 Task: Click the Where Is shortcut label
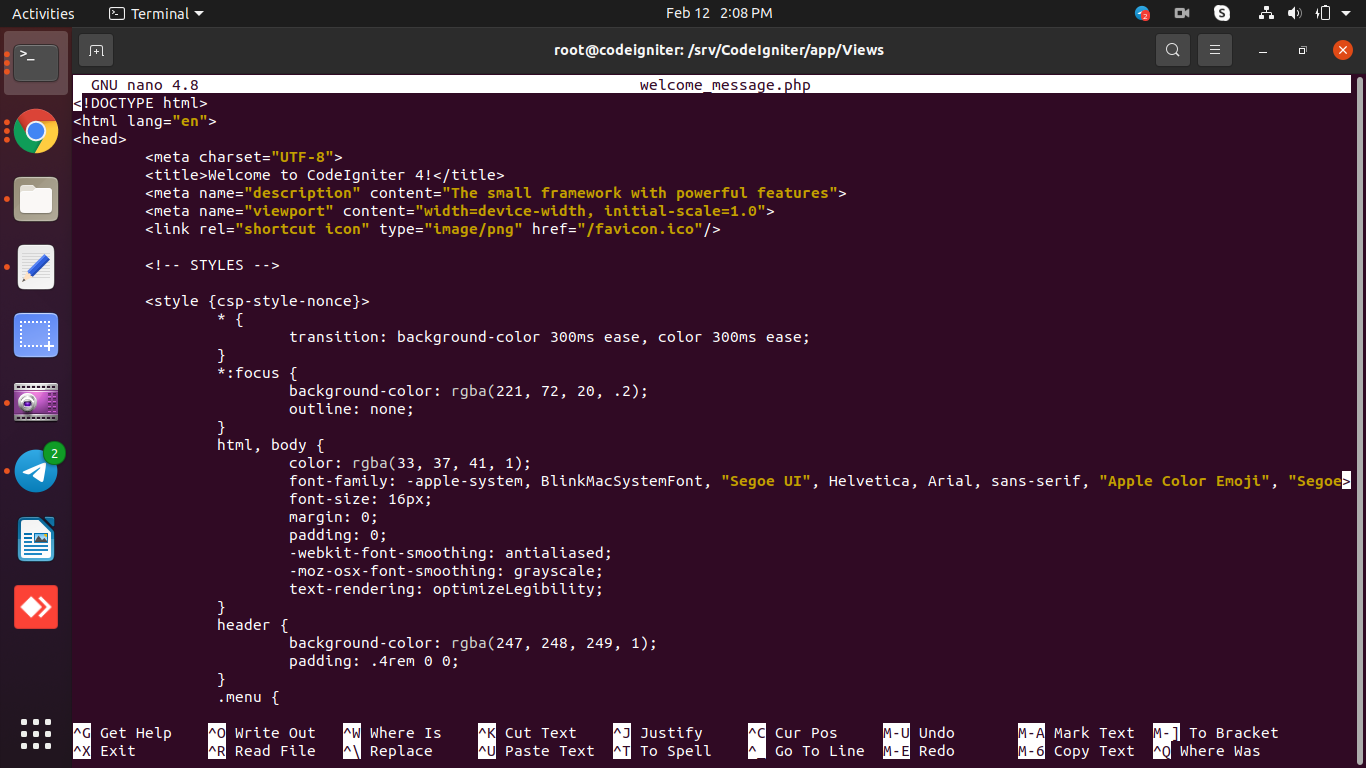406,733
